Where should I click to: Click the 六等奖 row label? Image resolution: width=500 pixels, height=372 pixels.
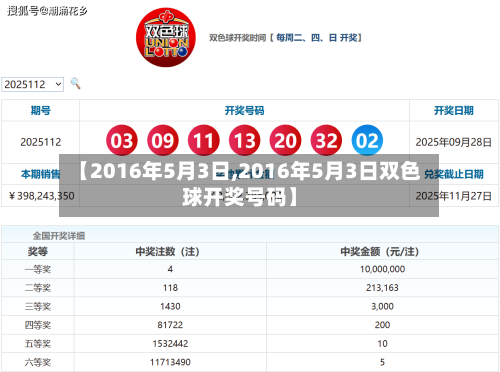click(x=38, y=362)
